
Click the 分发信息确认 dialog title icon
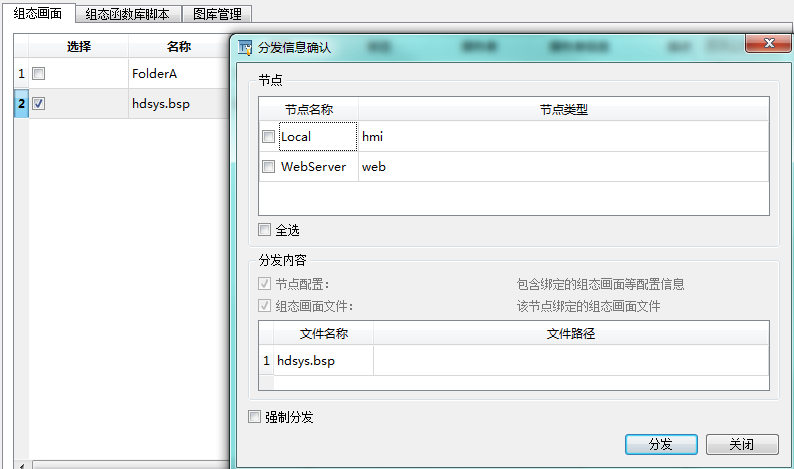tap(245, 48)
